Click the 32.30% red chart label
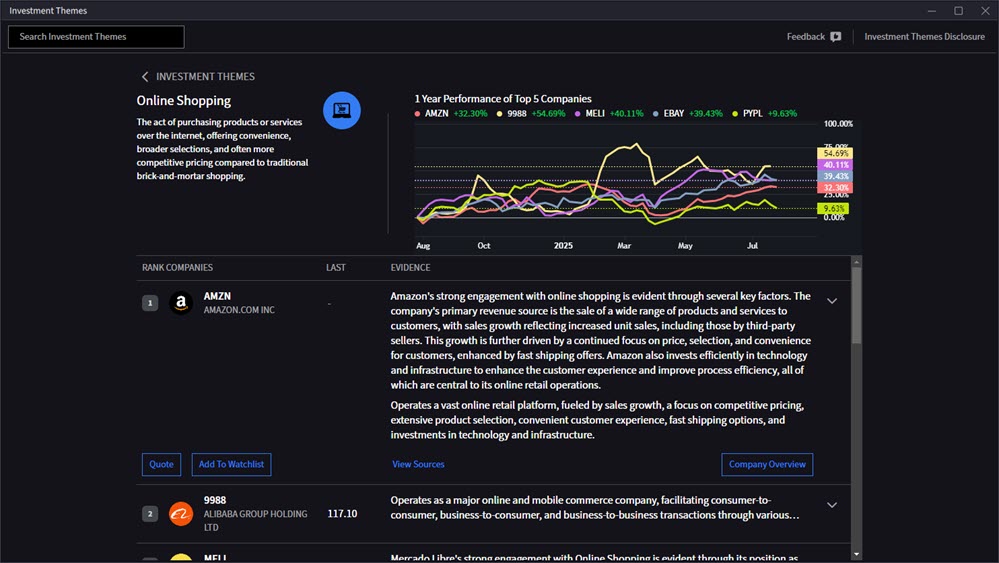 coord(835,188)
